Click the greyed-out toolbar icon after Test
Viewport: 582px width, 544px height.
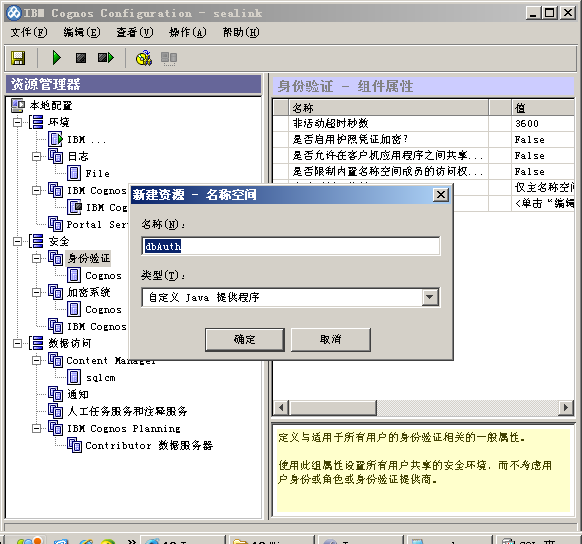coord(169,58)
